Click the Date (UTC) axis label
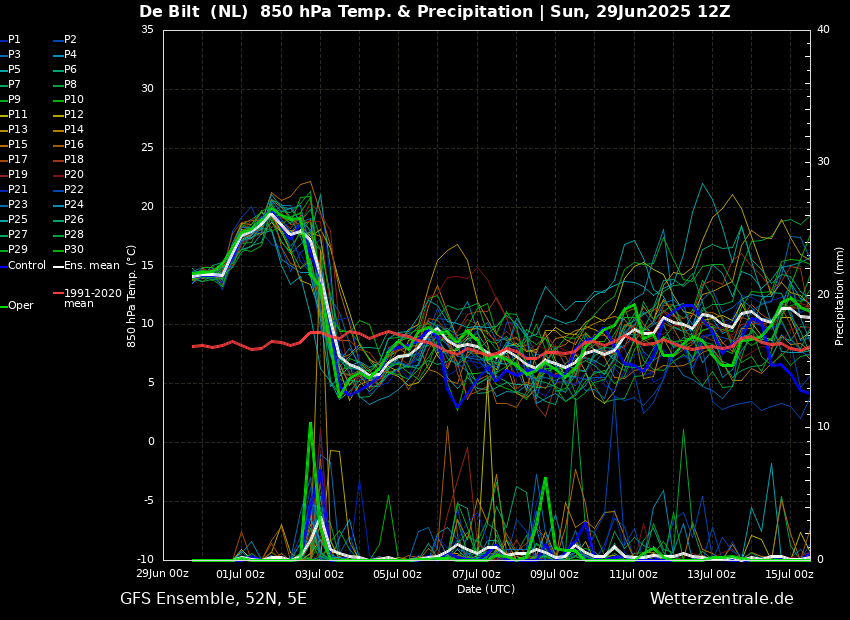 point(486,589)
